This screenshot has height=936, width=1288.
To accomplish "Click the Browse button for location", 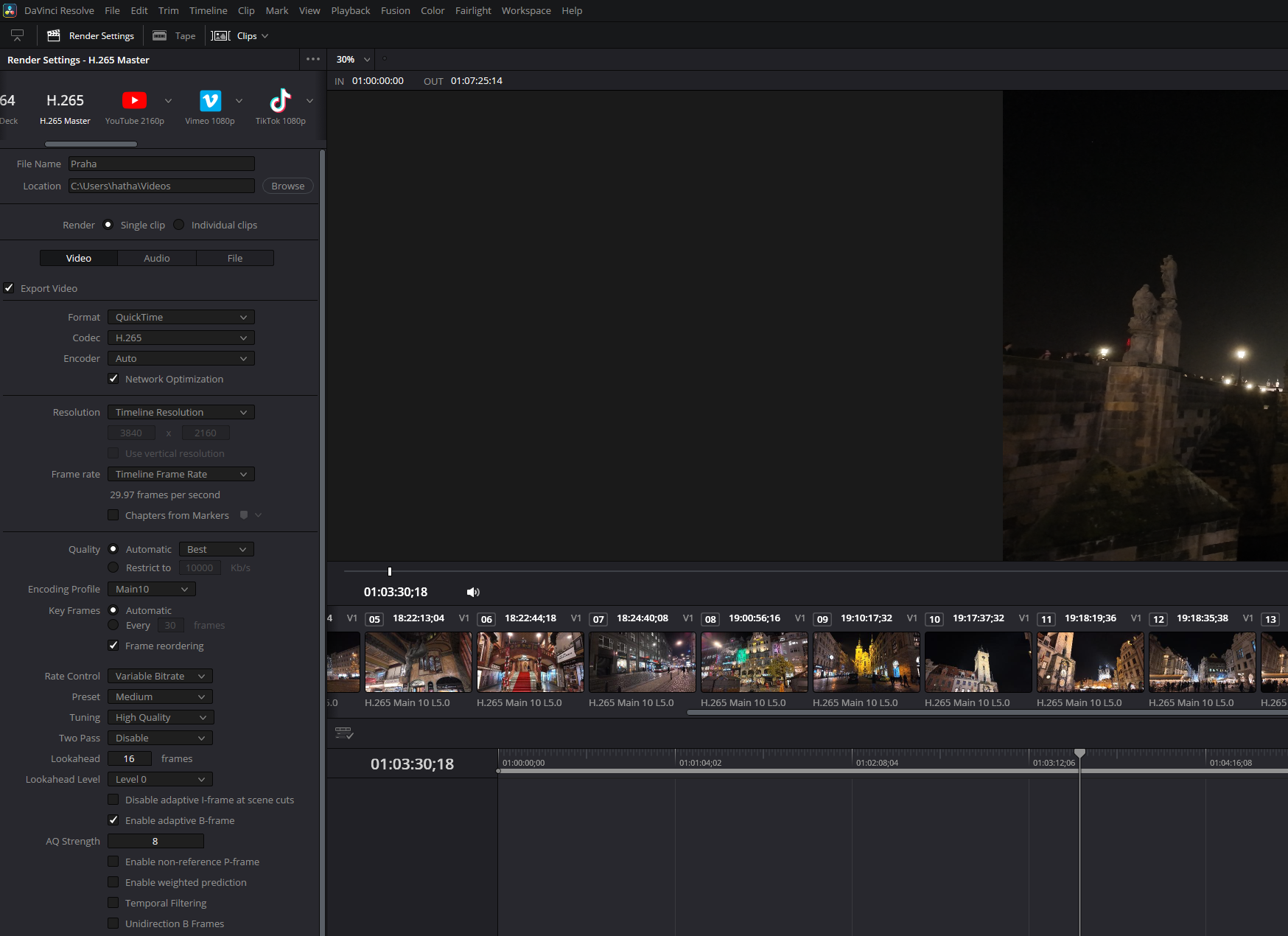I will point(287,186).
